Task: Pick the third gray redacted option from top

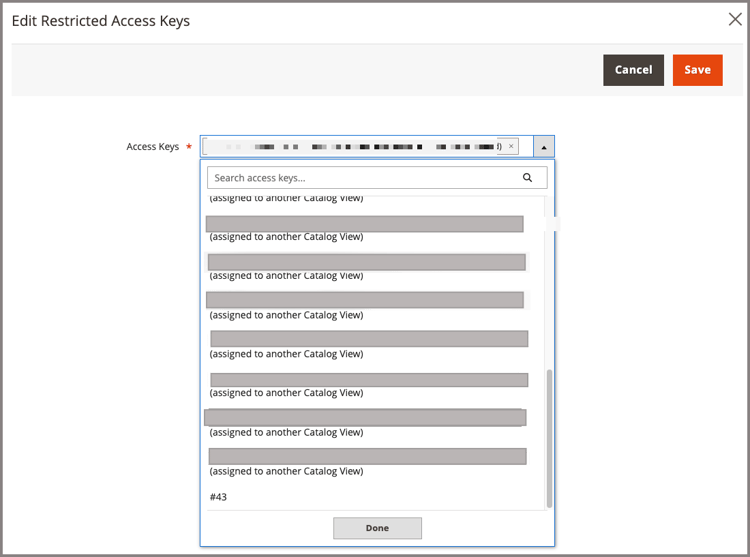Action: pos(364,306)
